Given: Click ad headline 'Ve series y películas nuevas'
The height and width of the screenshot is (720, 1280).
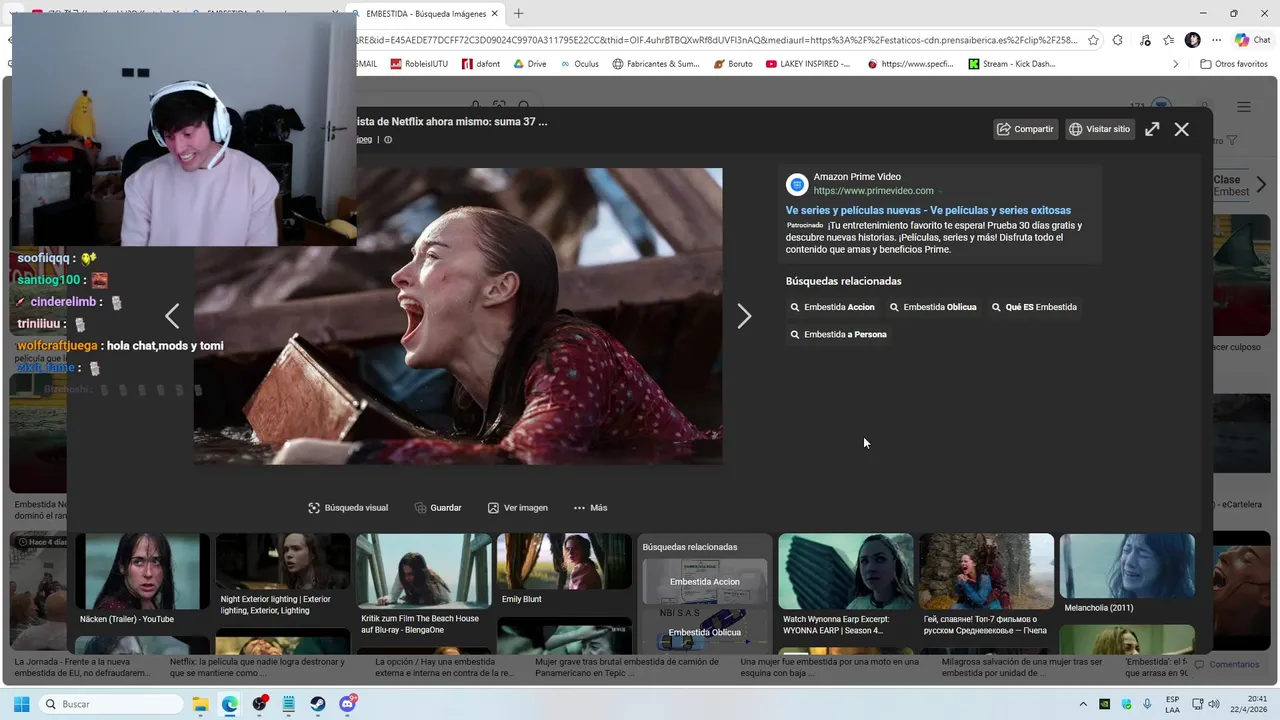Looking at the screenshot, I should [928, 210].
